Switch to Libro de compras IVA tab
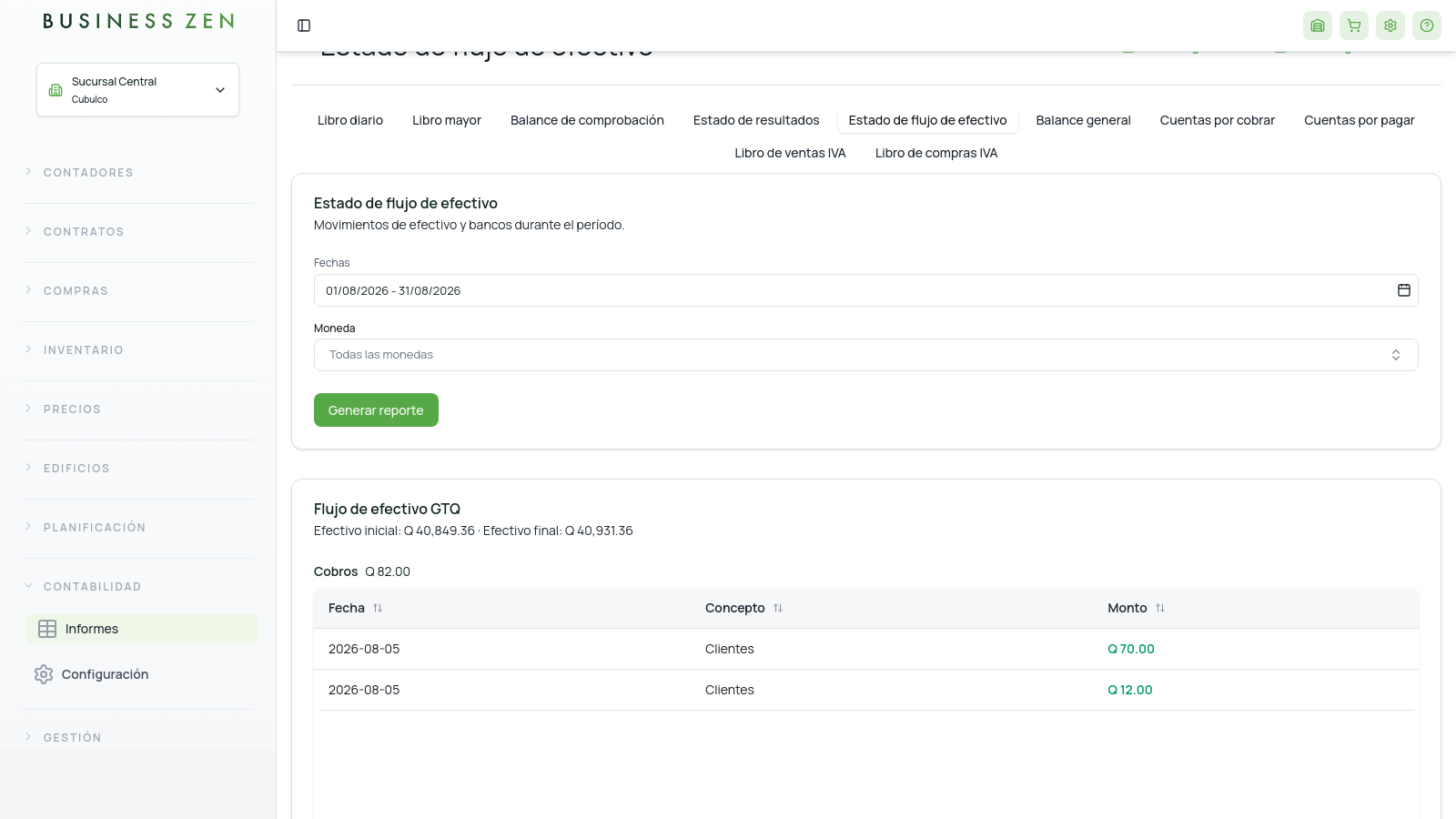 tap(936, 153)
